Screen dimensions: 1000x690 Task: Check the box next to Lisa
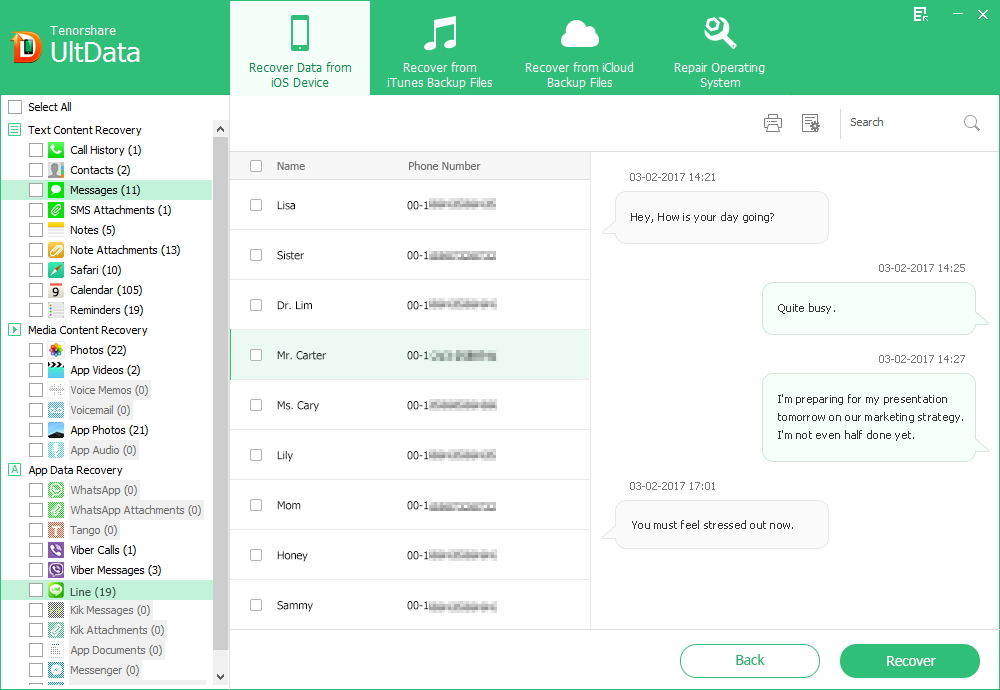click(256, 205)
